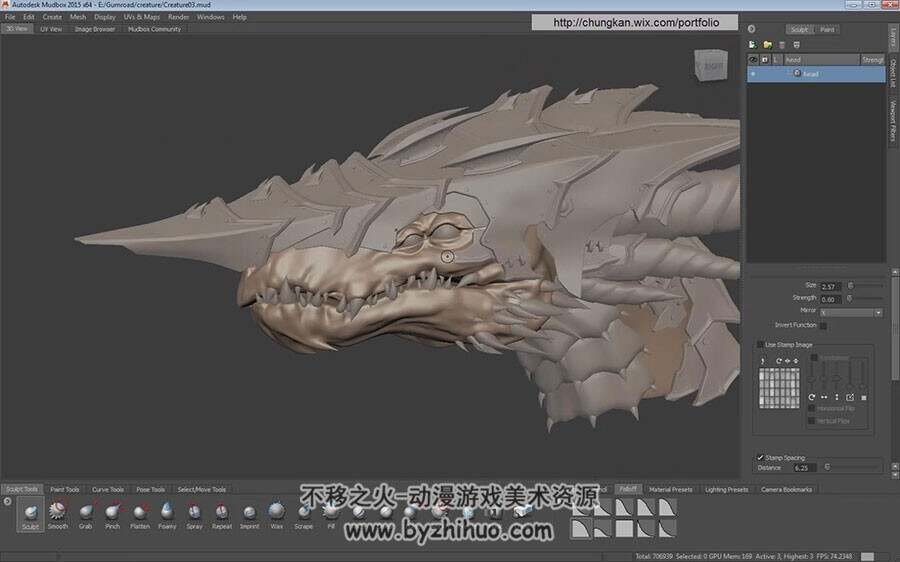The width and height of the screenshot is (900, 562).
Task: Click the Paint layers button
Action: point(827,29)
